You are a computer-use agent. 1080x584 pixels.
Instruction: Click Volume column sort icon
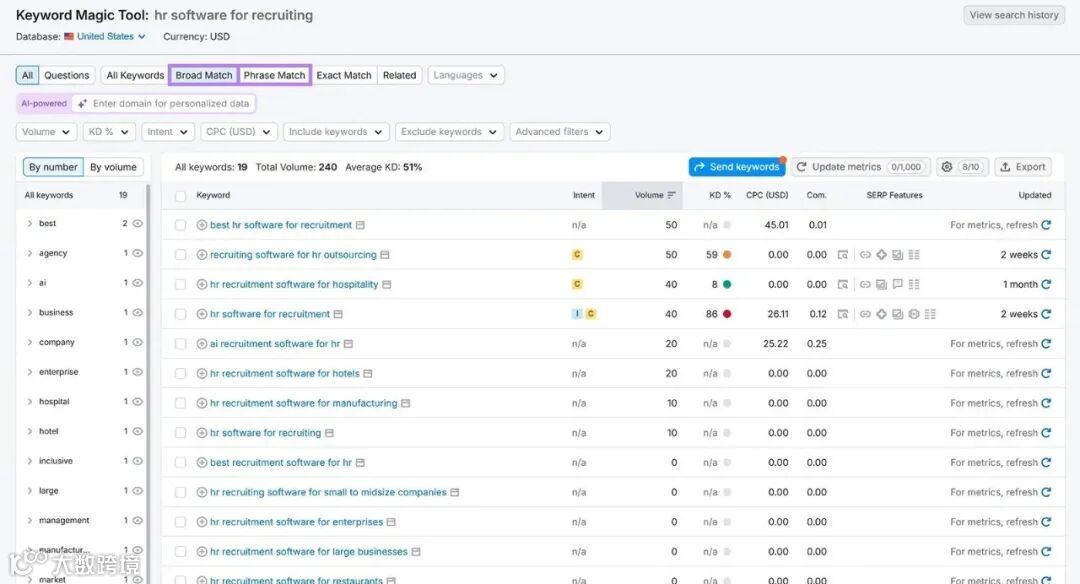click(672, 195)
